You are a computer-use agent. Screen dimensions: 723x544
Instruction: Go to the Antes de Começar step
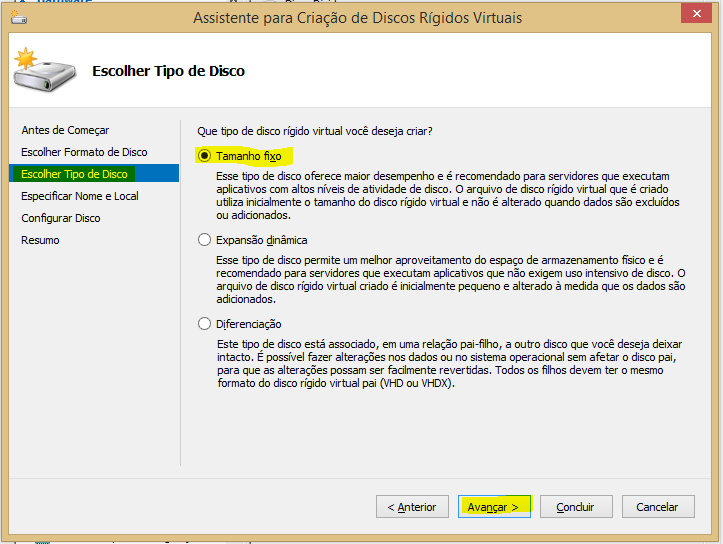(x=65, y=130)
